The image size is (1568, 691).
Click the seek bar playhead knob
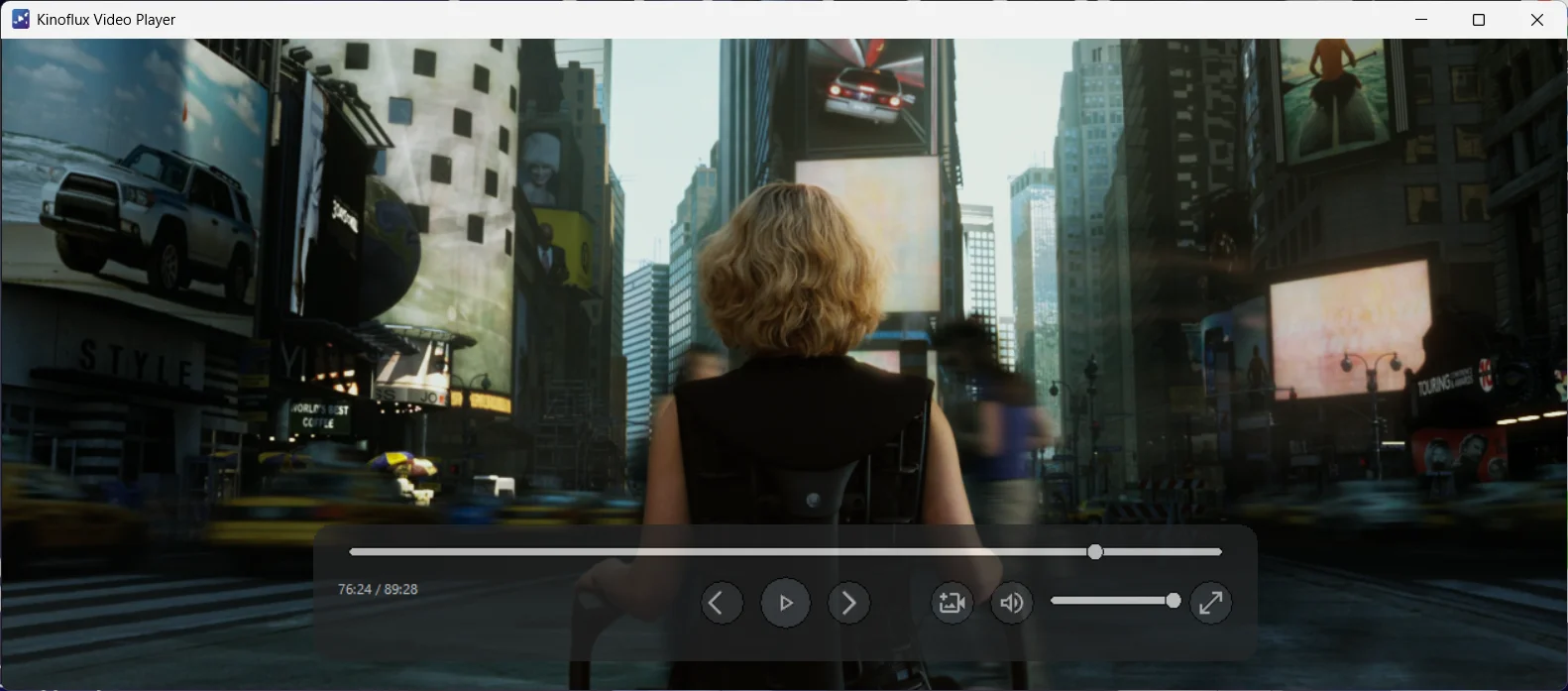click(1094, 552)
